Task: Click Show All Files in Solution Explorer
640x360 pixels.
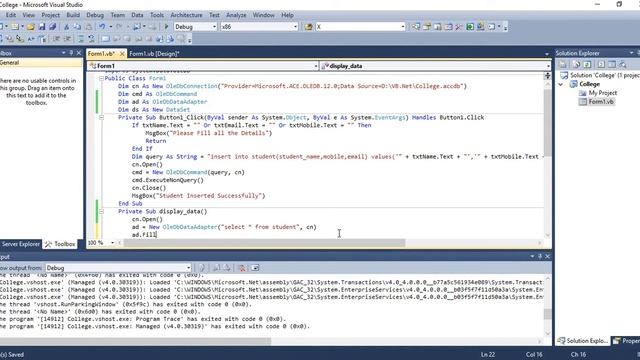Action: pyautogui.click(x=576, y=64)
